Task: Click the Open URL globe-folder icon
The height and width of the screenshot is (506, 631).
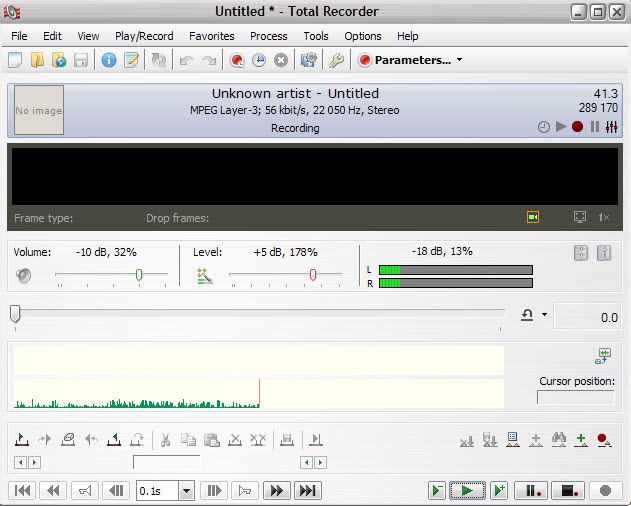Action: coord(59,60)
